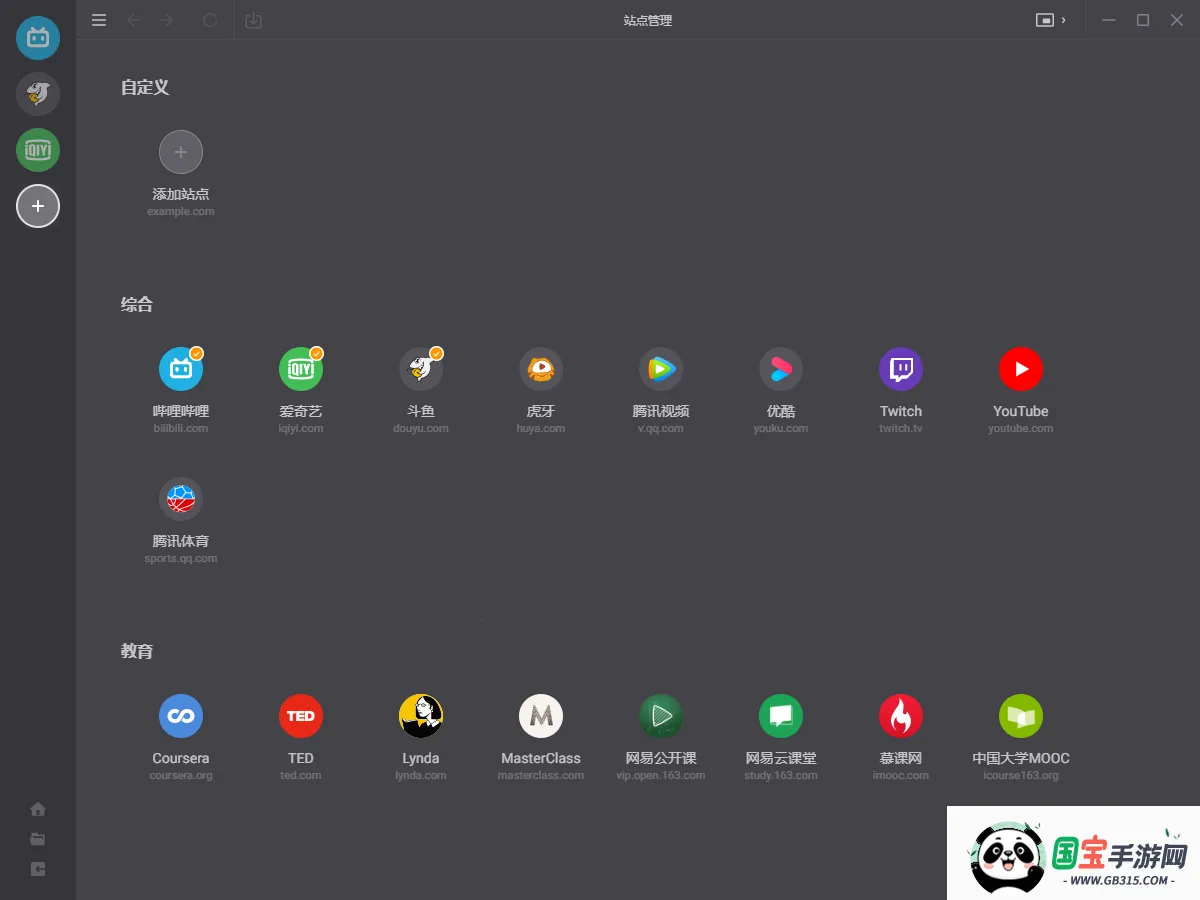Click the 网易公开课 icon
The height and width of the screenshot is (900, 1200).
(x=660, y=715)
